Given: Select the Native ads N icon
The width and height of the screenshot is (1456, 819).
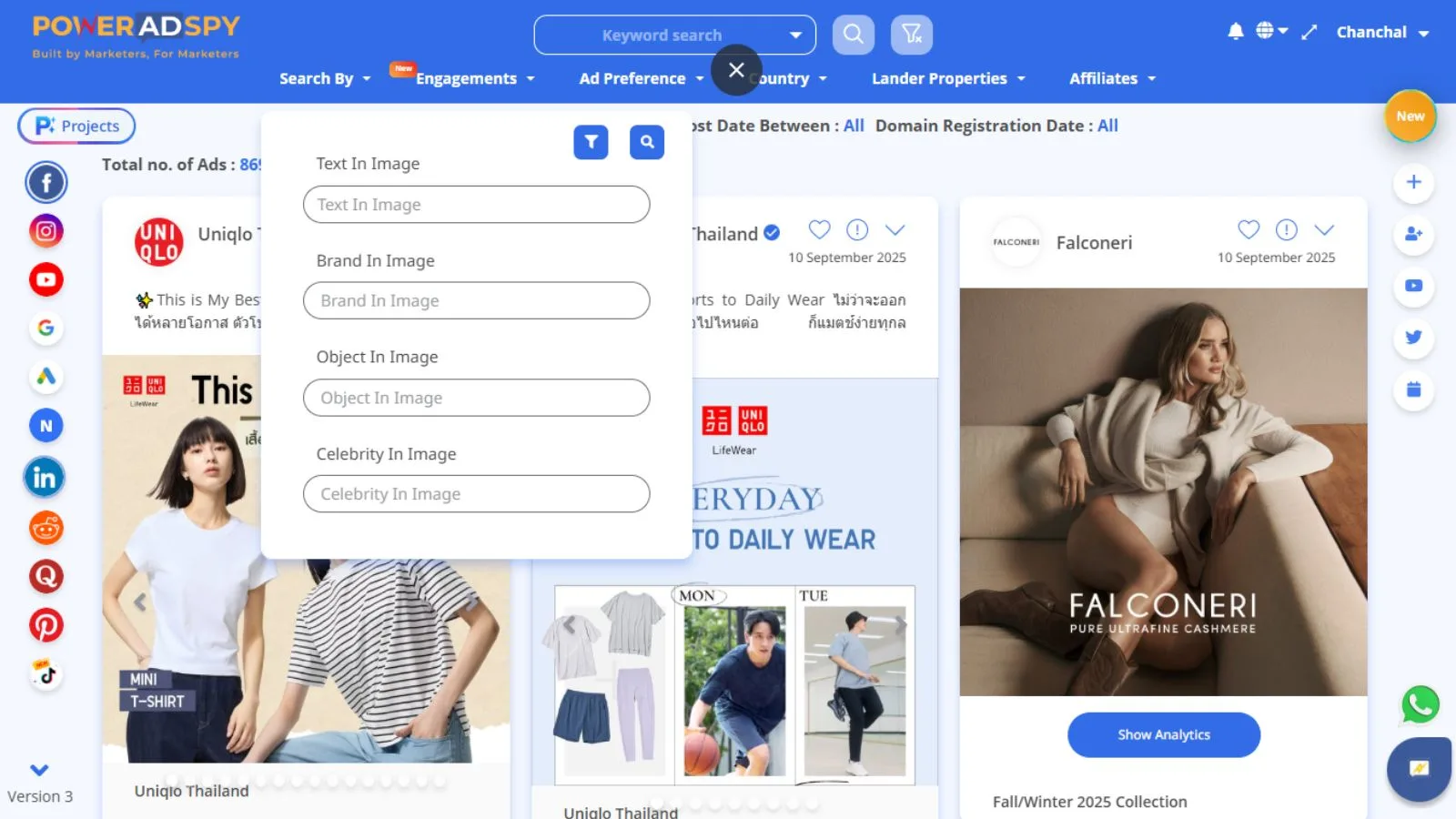Looking at the screenshot, I should (x=46, y=426).
